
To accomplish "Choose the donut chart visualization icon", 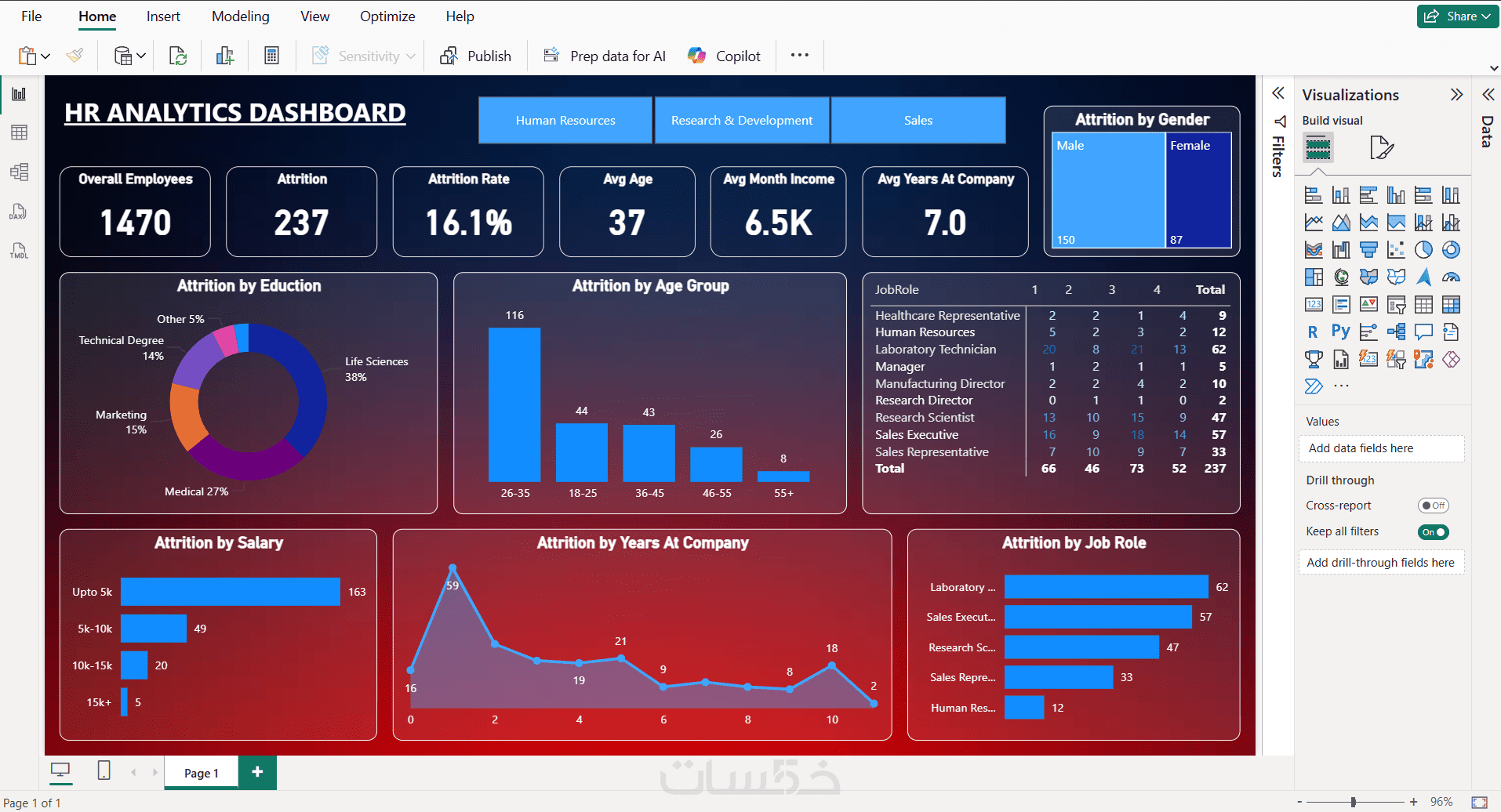I will 1451,250.
